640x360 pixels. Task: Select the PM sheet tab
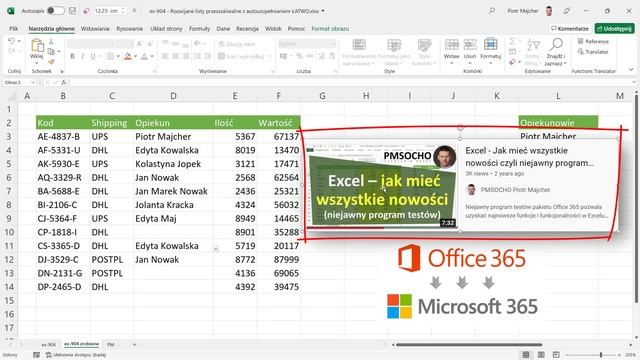point(111,344)
